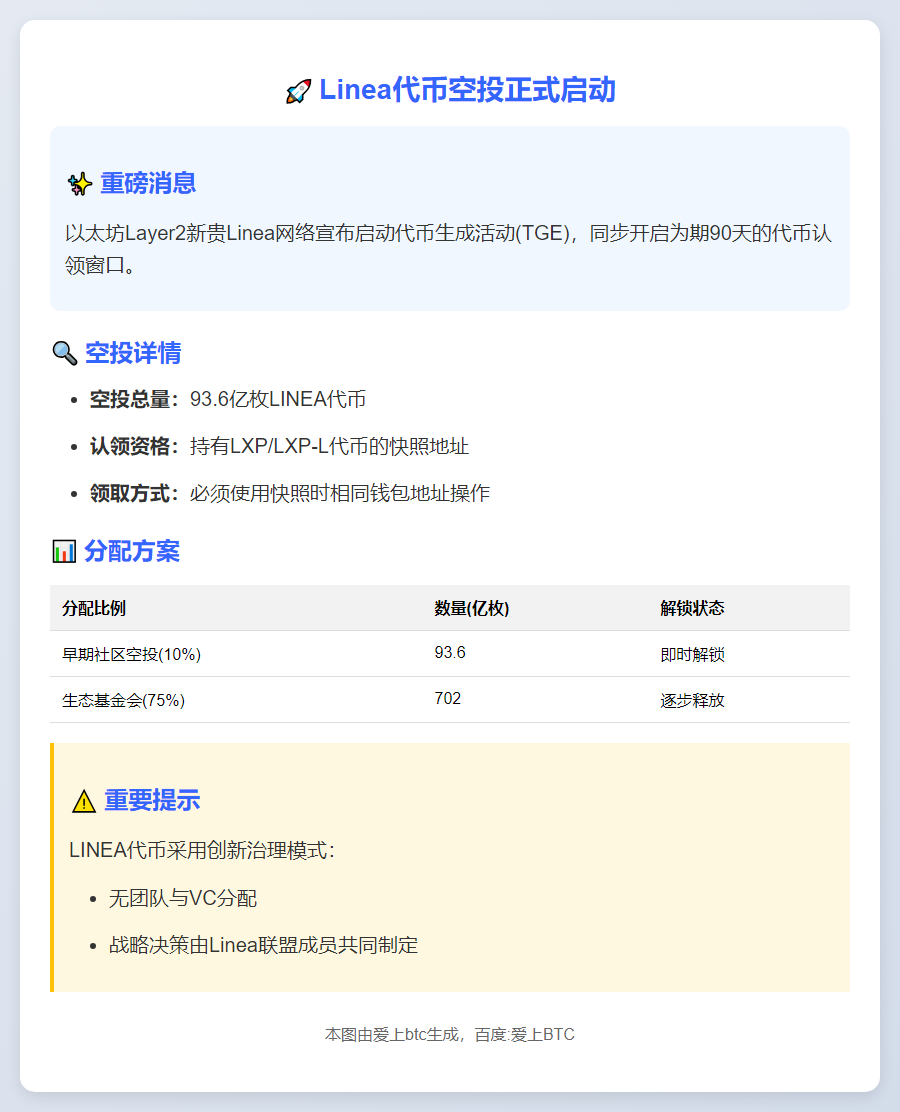Click the 即时解锁 status cell
Viewport: 900px width, 1112px height.
click(692, 655)
